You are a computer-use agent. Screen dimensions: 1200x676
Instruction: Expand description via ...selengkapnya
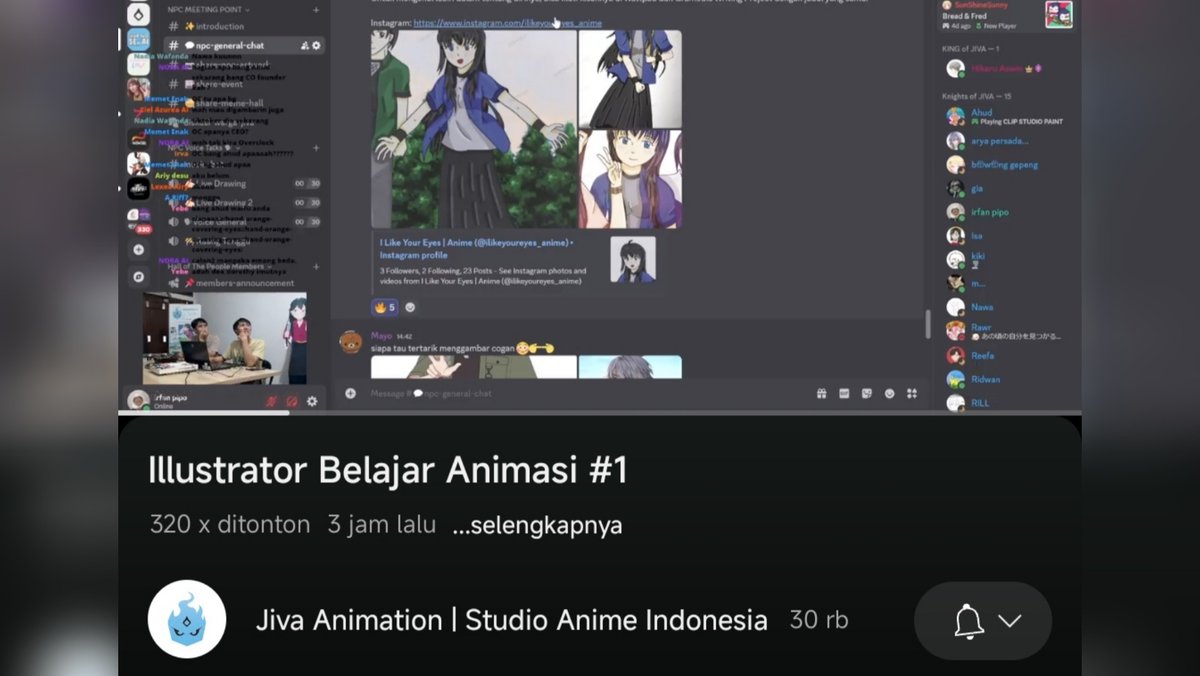(x=537, y=525)
